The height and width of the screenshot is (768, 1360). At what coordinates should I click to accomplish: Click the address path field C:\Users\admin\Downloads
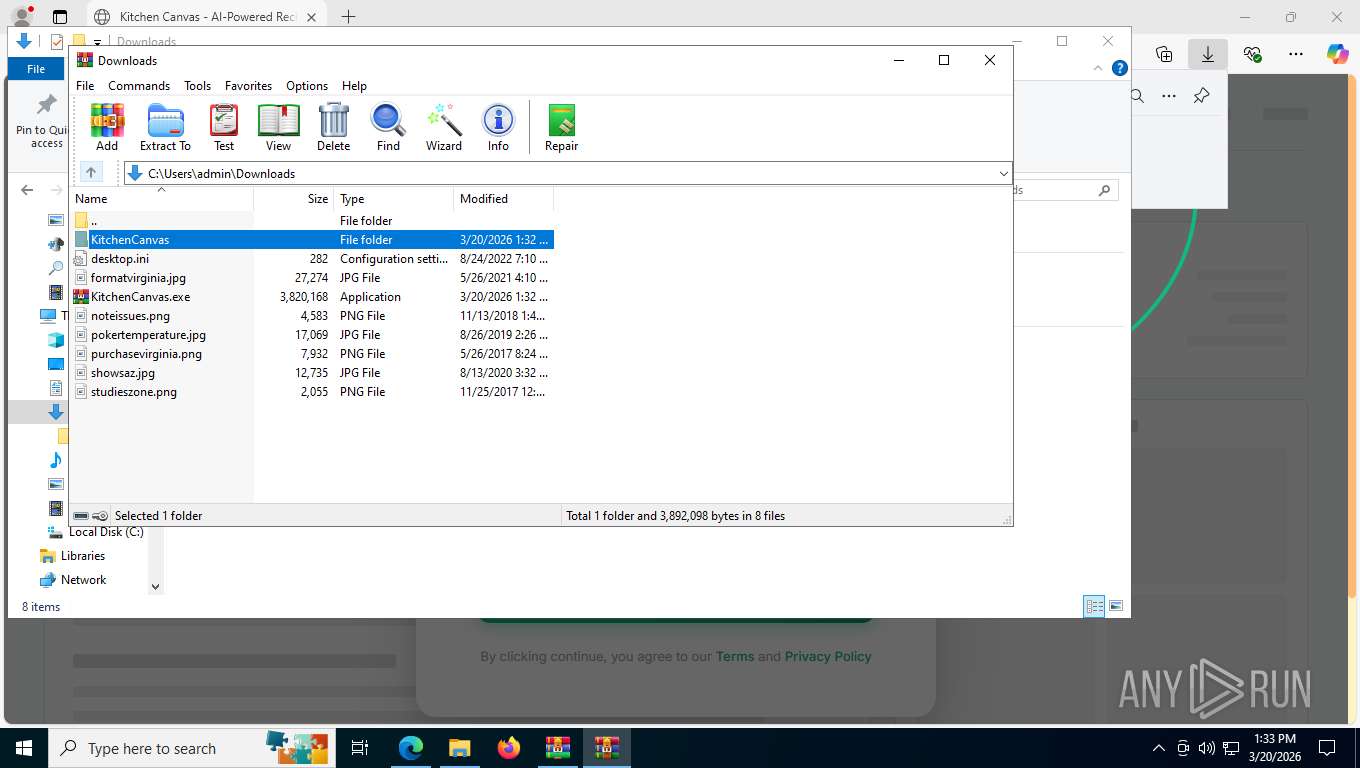(568, 174)
